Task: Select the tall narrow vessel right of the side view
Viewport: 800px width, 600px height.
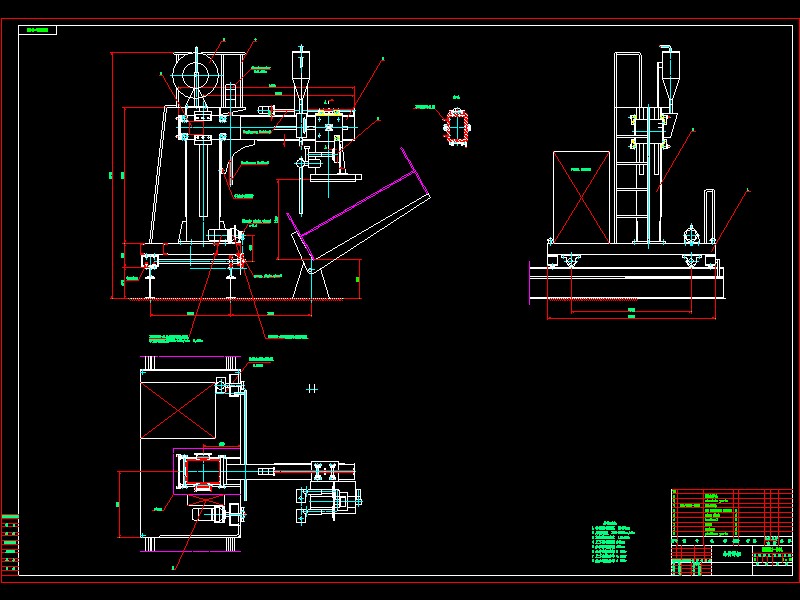Action: (709, 215)
